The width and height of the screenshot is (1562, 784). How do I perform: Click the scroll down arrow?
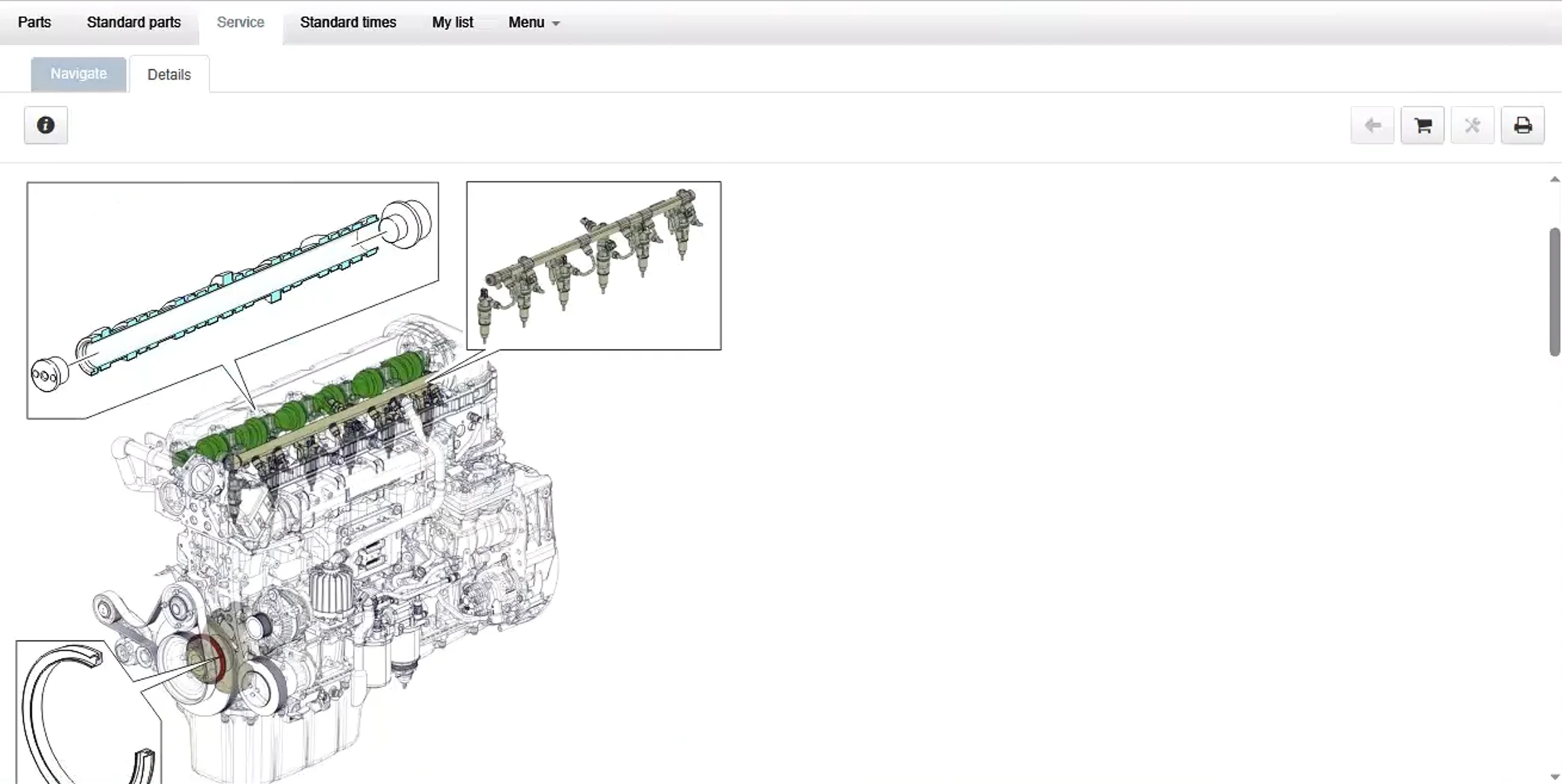[x=1554, y=776]
